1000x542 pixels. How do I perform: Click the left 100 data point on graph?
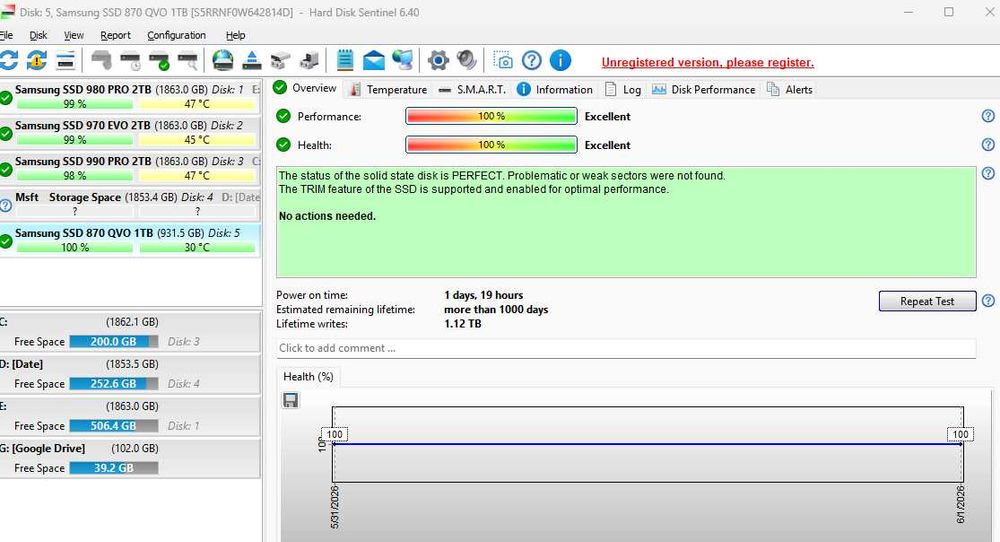pyautogui.click(x=335, y=434)
